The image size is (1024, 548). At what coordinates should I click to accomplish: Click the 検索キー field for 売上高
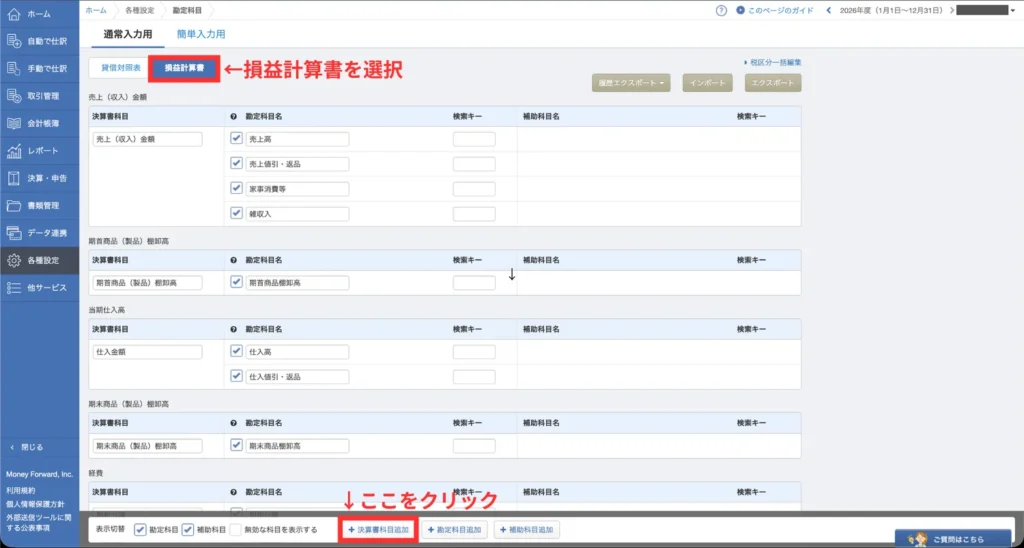click(474, 139)
